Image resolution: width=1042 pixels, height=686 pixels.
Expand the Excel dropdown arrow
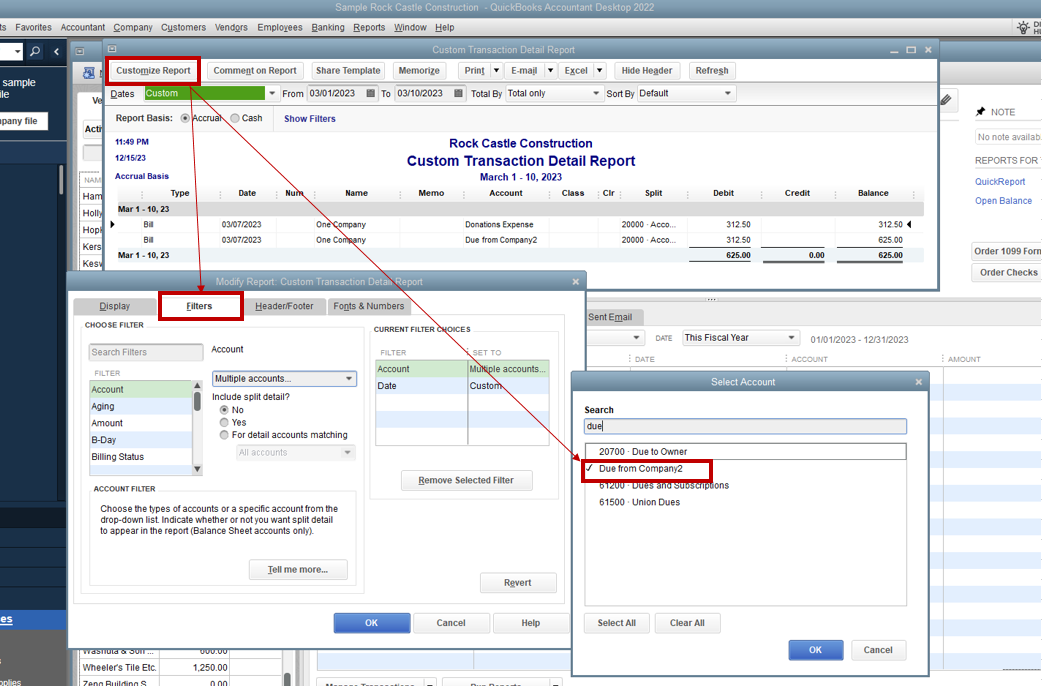599,70
